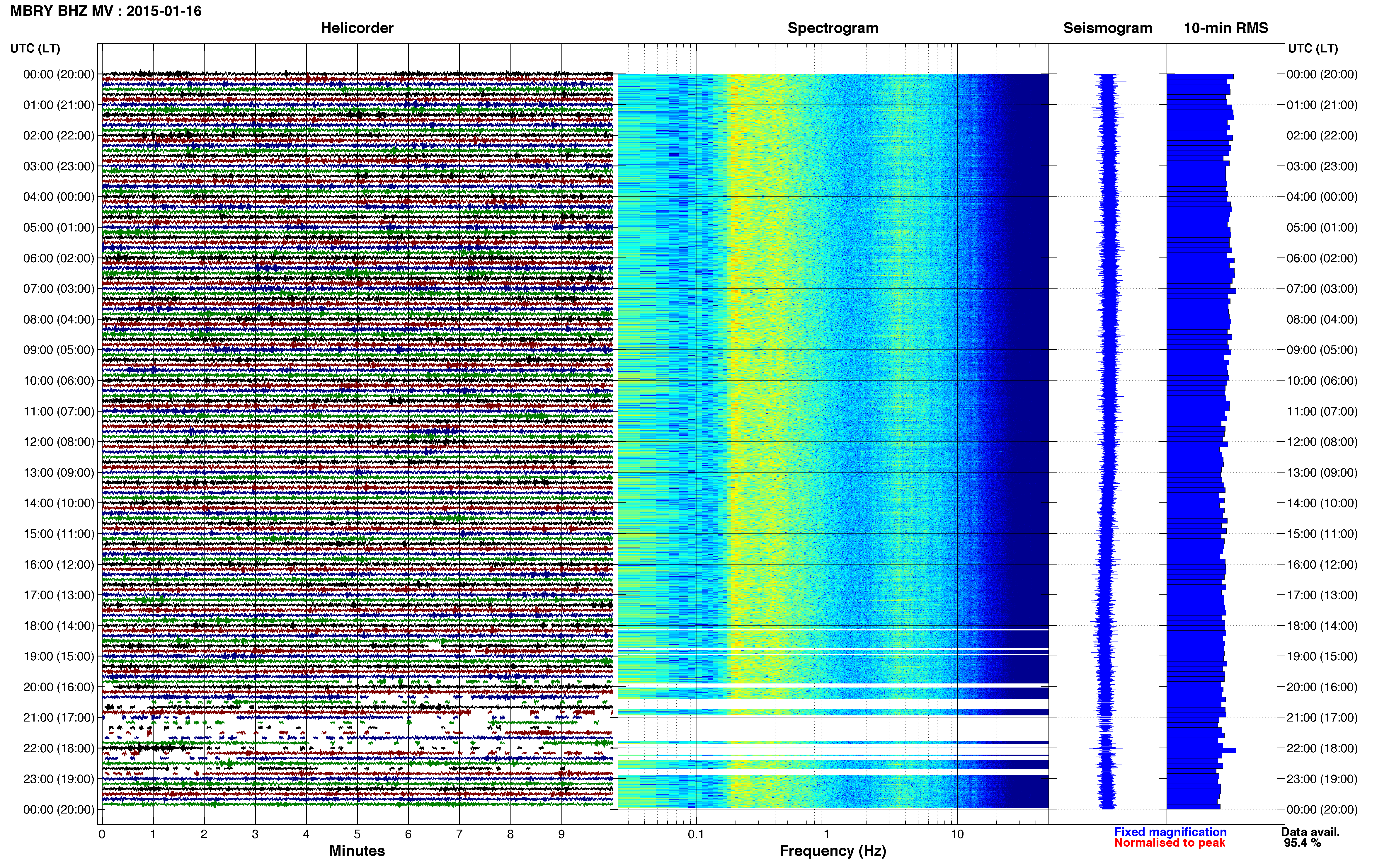Click left time label '22:00 (18:00)'
The height and width of the screenshot is (868, 1389).
tap(59, 748)
